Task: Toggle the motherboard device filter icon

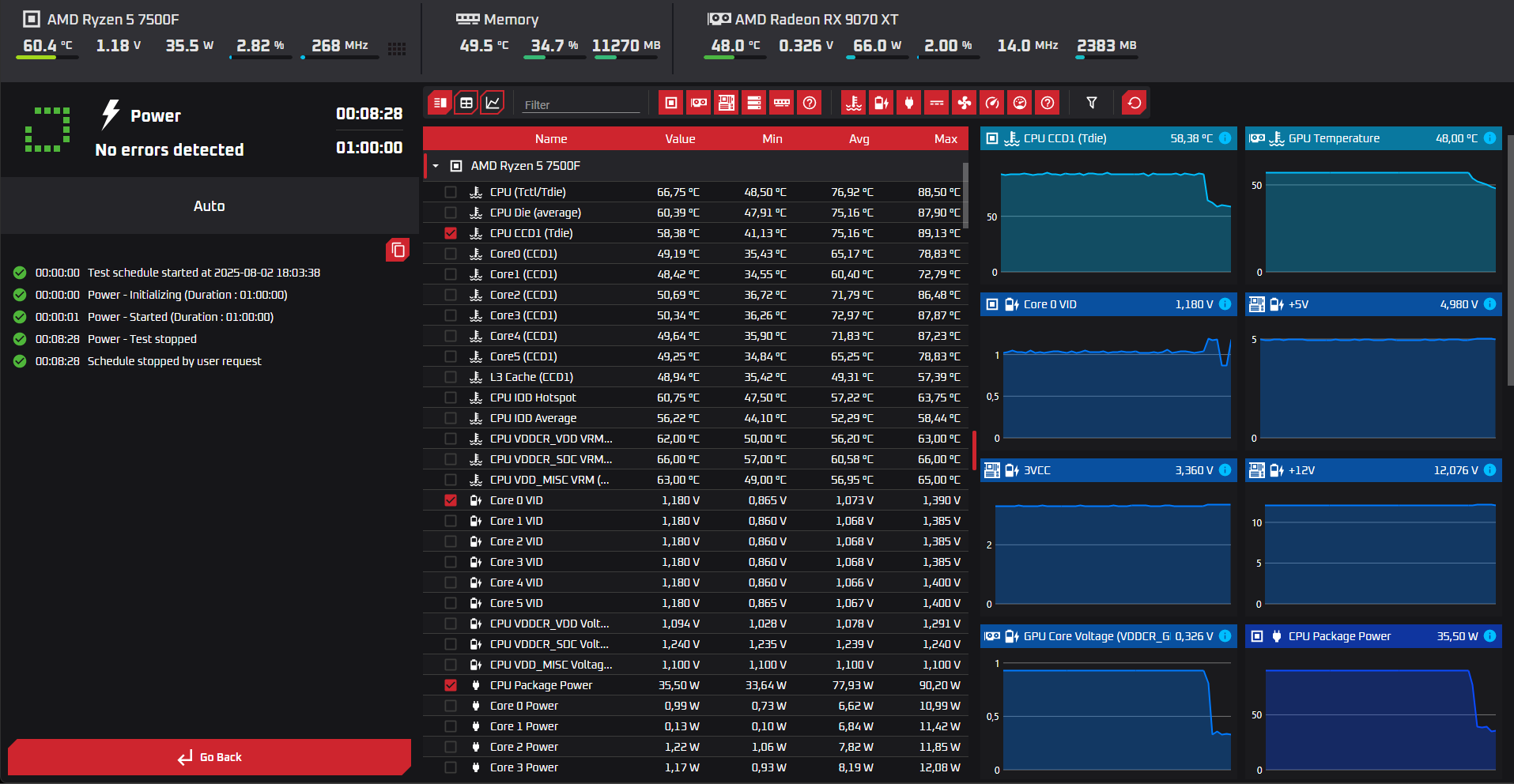Action: [727, 103]
